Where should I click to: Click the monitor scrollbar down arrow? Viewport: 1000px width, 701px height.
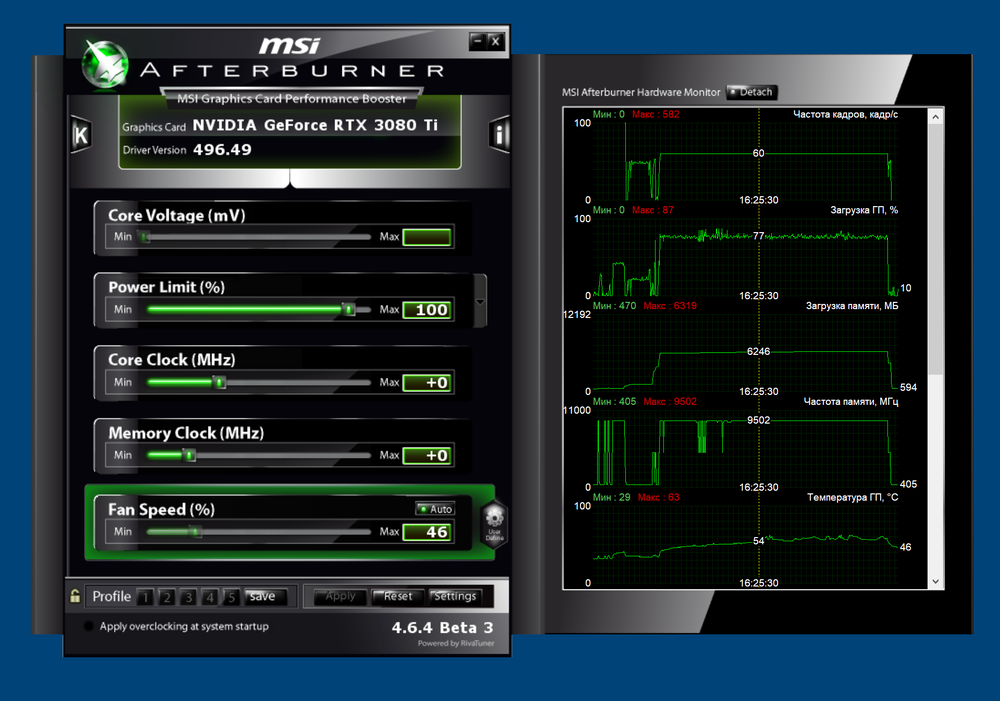935,581
